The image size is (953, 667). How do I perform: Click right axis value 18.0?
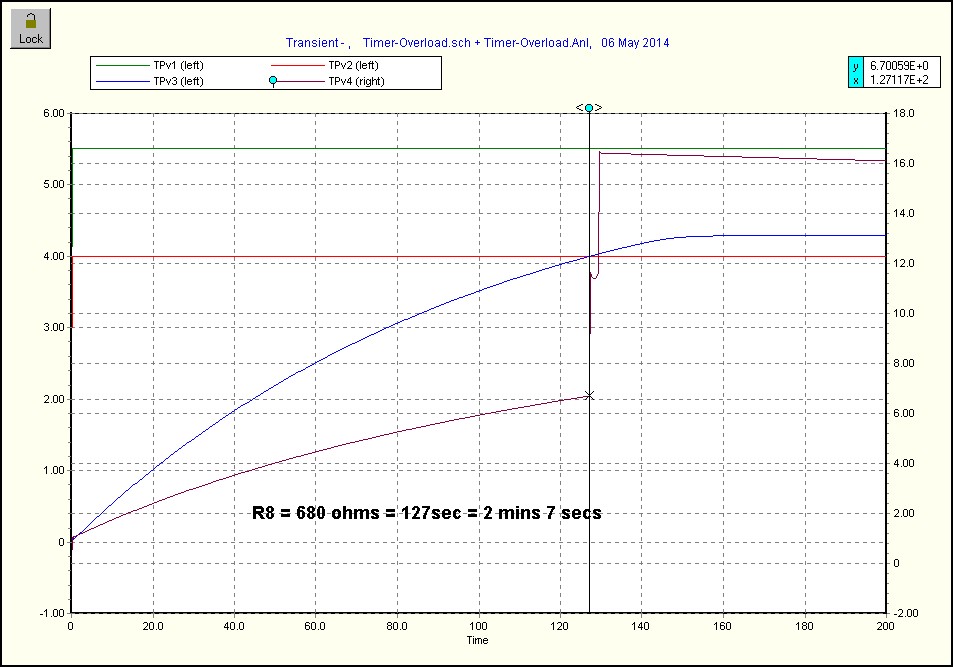[x=904, y=113]
